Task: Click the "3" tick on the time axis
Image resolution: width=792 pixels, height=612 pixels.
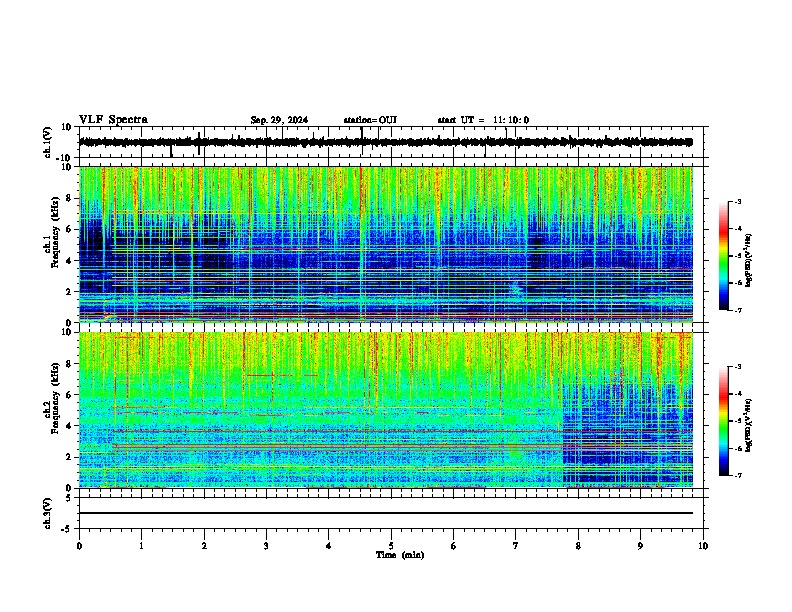Action: pyautogui.click(x=266, y=546)
